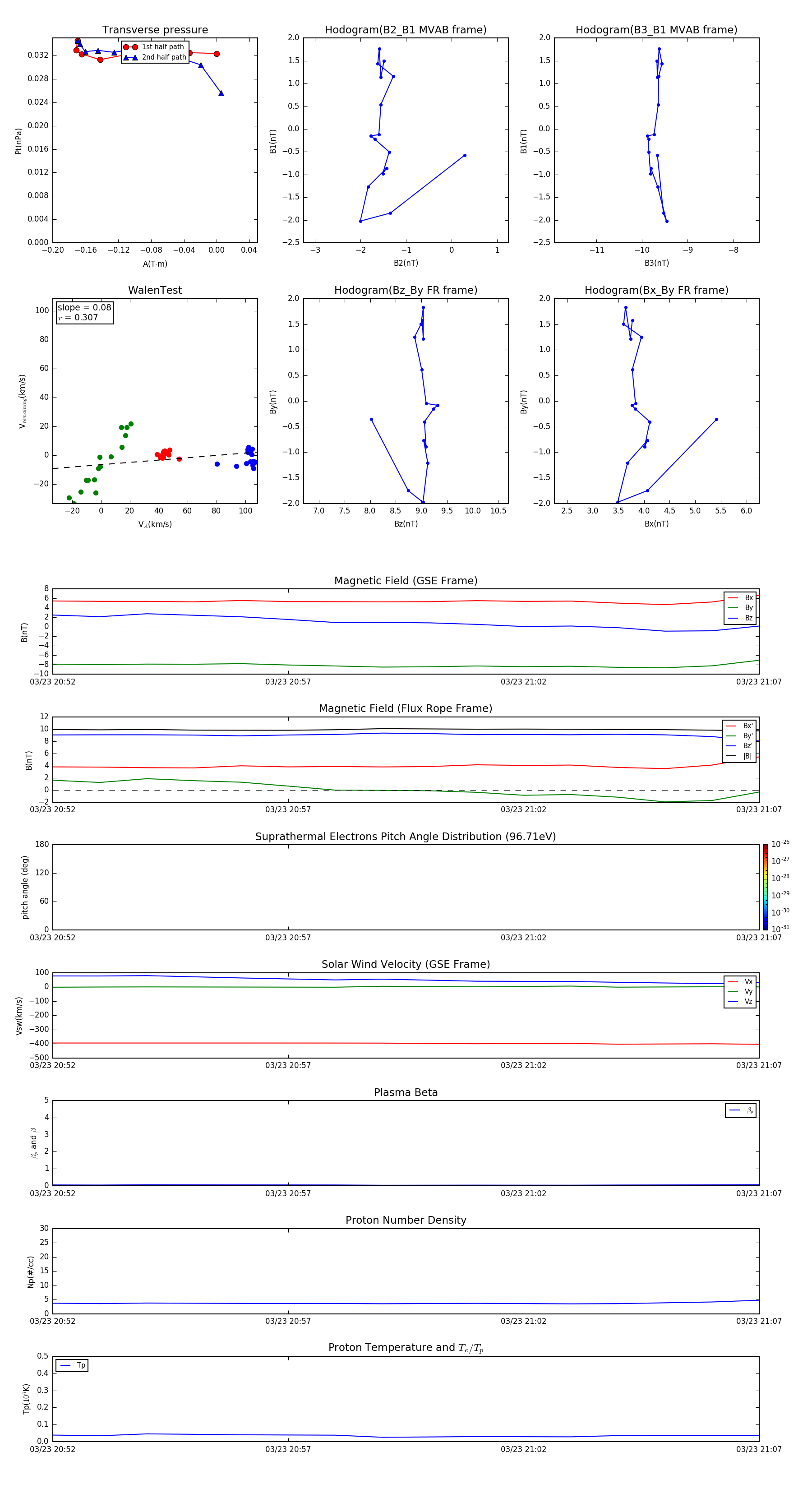The height and width of the screenshot is (1489, 812).
Task: Click the 'Plasma Beta' panel title
Action: pyautogui.click(x=406, y=1093)
